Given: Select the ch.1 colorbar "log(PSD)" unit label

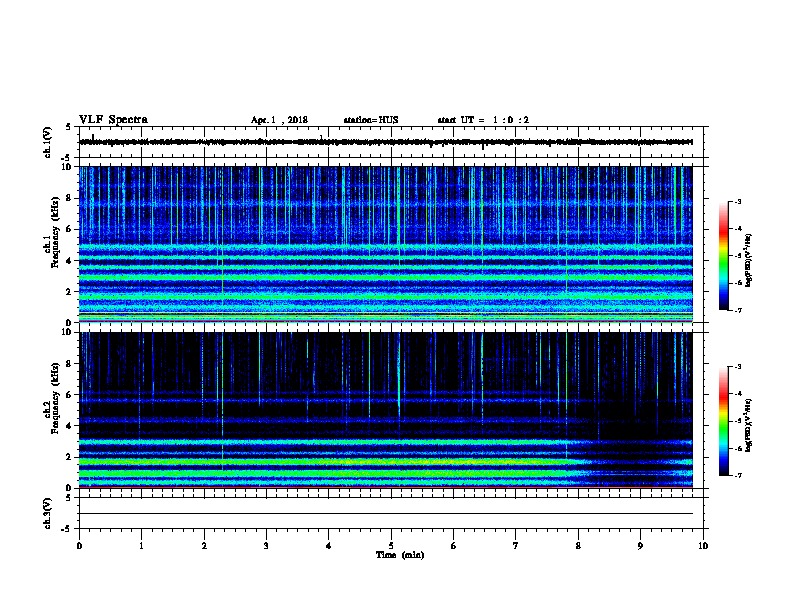Looking at the screenshot, I should tap(748, 260).
